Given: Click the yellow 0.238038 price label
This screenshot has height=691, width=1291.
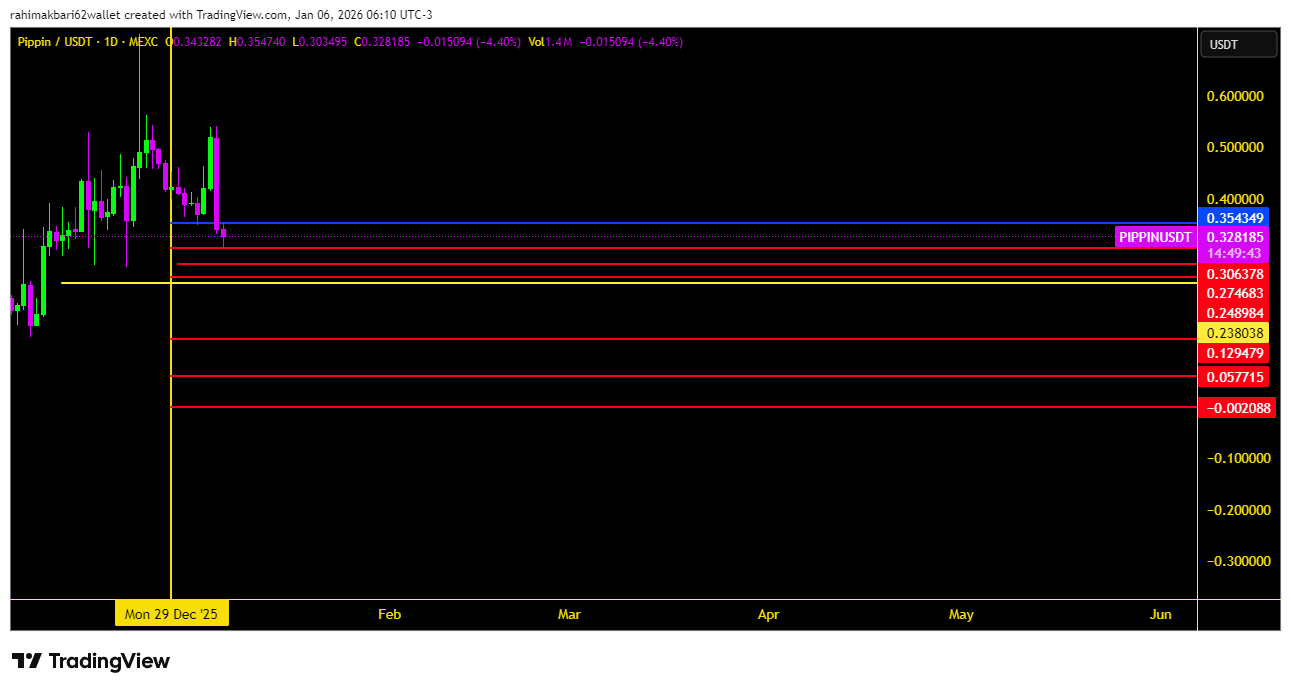Looking at the screenshot, I should coord(1236,333).
